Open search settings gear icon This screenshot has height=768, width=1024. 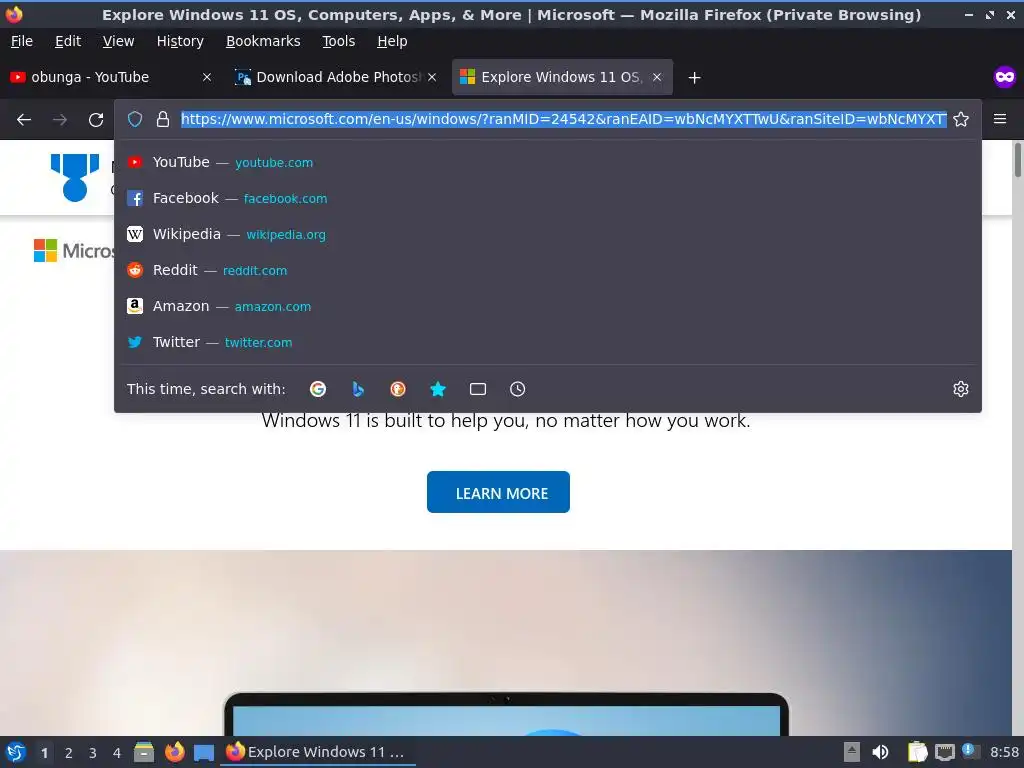pyautogui.click(x=961, y=389)
